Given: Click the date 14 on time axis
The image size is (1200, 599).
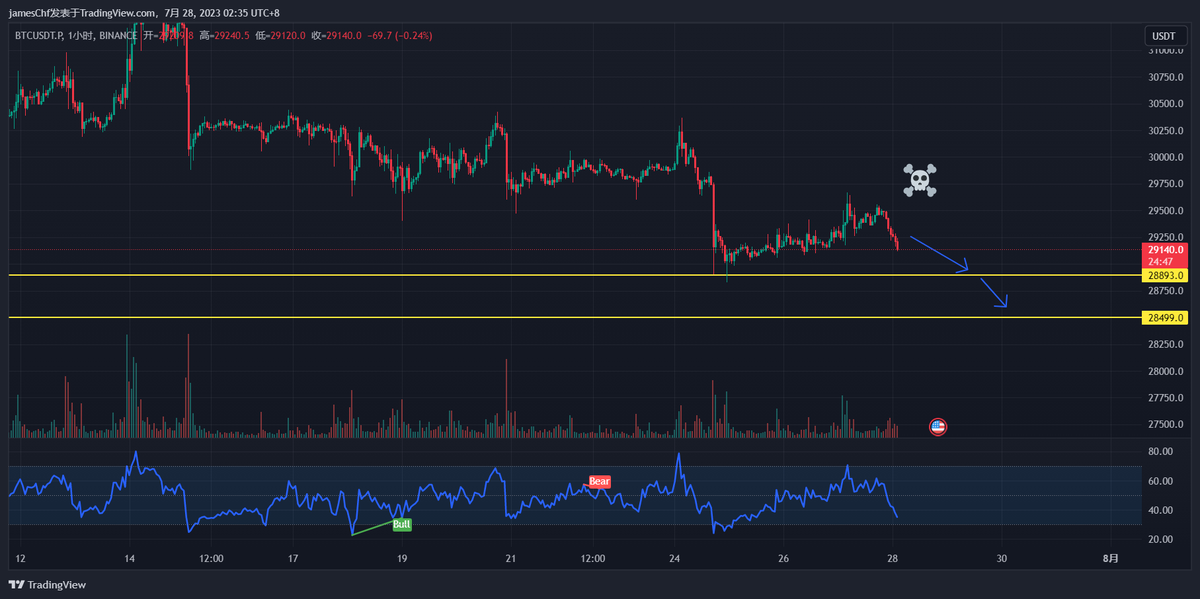Looking at the screenshot, I should coord(129,559).
